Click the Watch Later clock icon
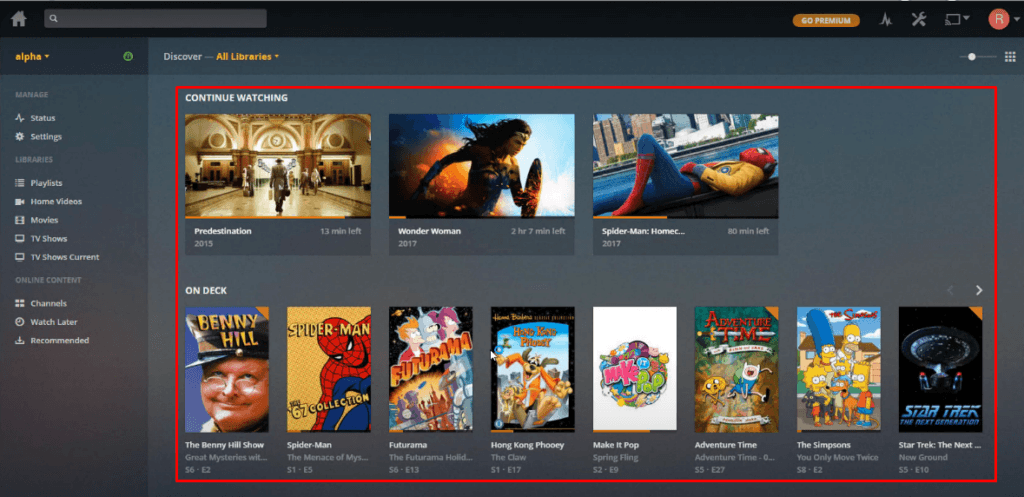Viewport: 1024px width, 497px height. click(x=20, y=322)
